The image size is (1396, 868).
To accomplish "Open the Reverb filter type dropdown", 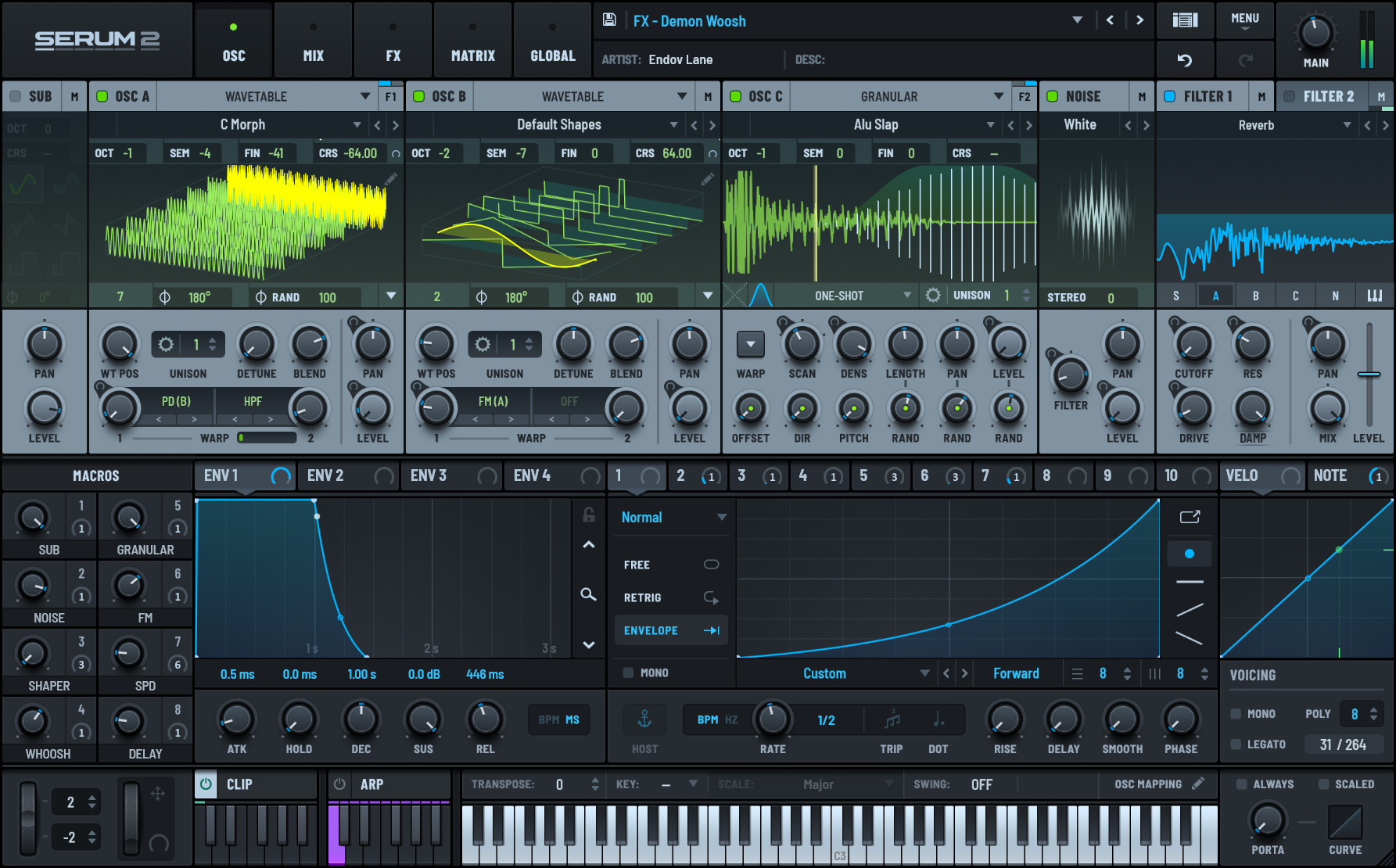I will [x=1347, y=125].
